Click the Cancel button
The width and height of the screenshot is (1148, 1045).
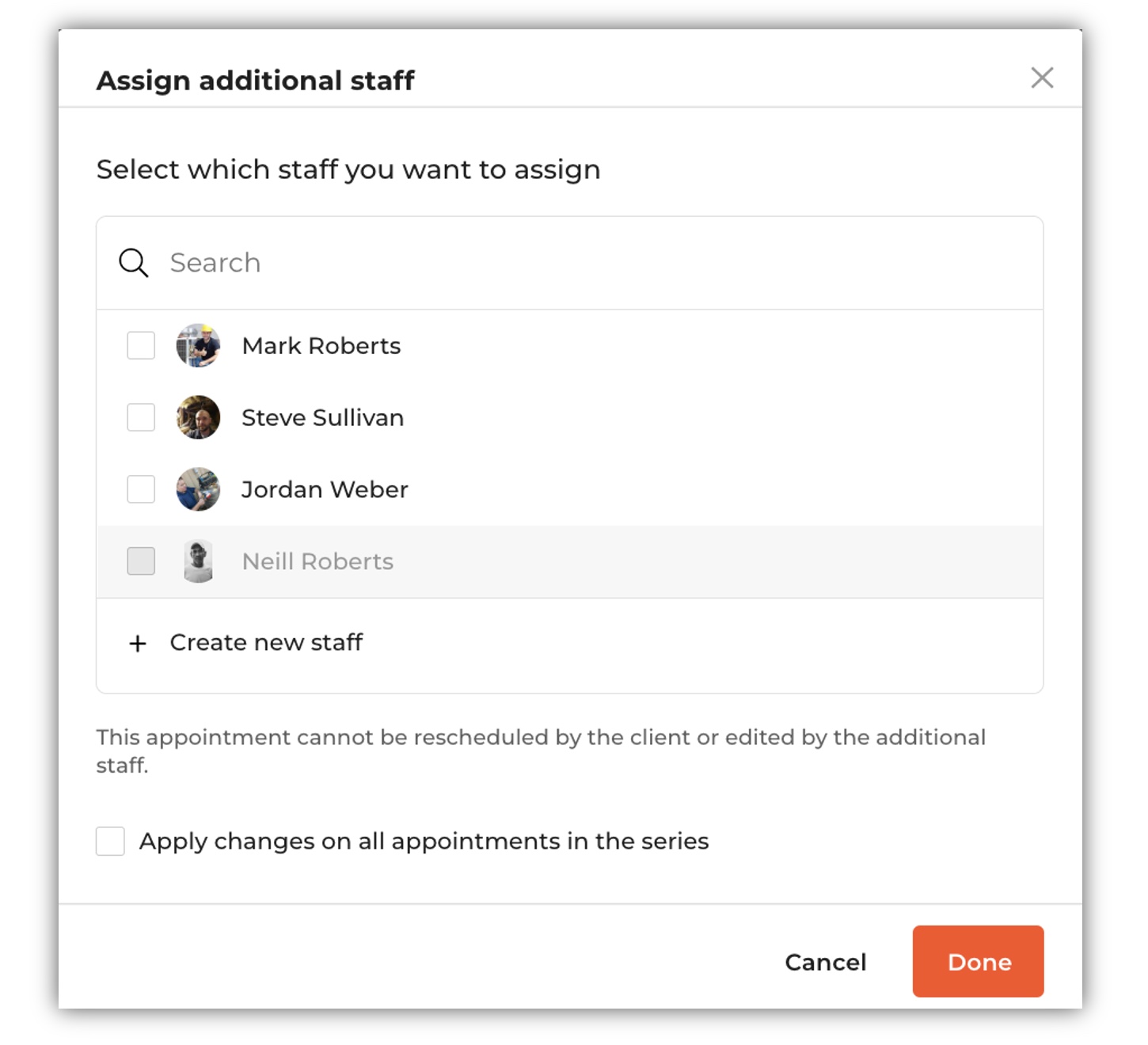[826, 962]
